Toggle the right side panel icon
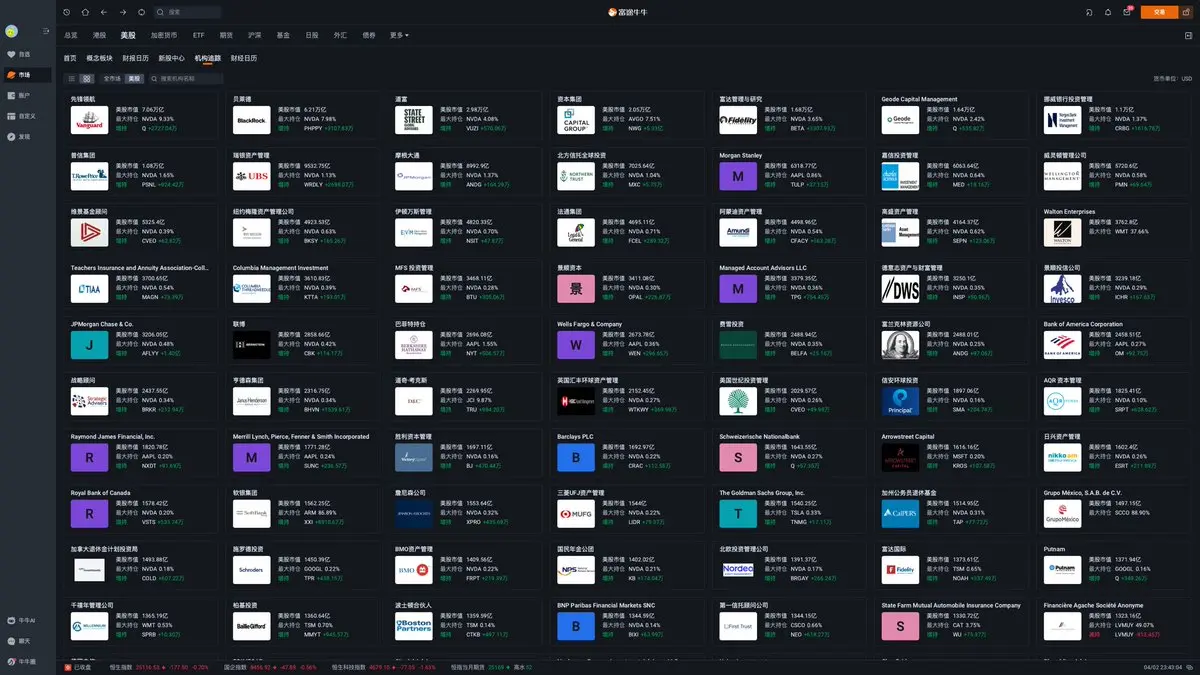The image size is (1200, 675). point(1188,35)
